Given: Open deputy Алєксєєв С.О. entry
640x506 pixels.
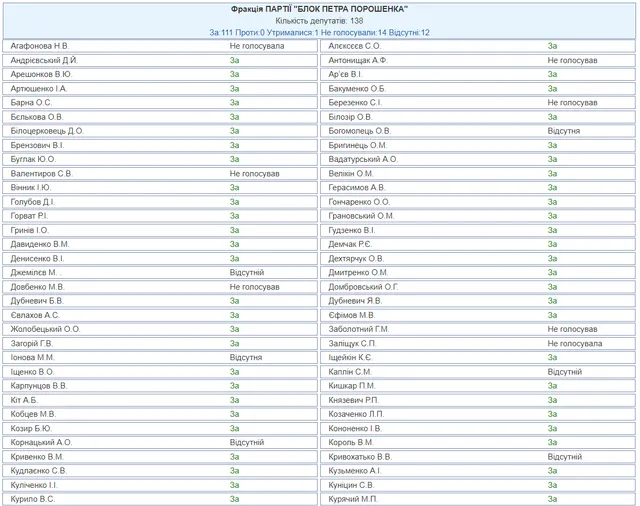Looking at the screenshot, I should tap(355, 46).
